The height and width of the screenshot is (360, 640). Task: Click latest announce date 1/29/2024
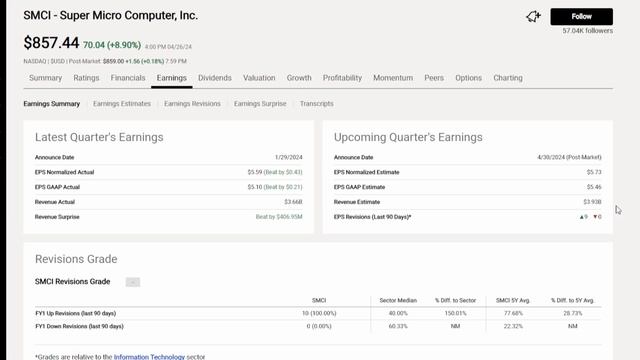click(289, 157)
